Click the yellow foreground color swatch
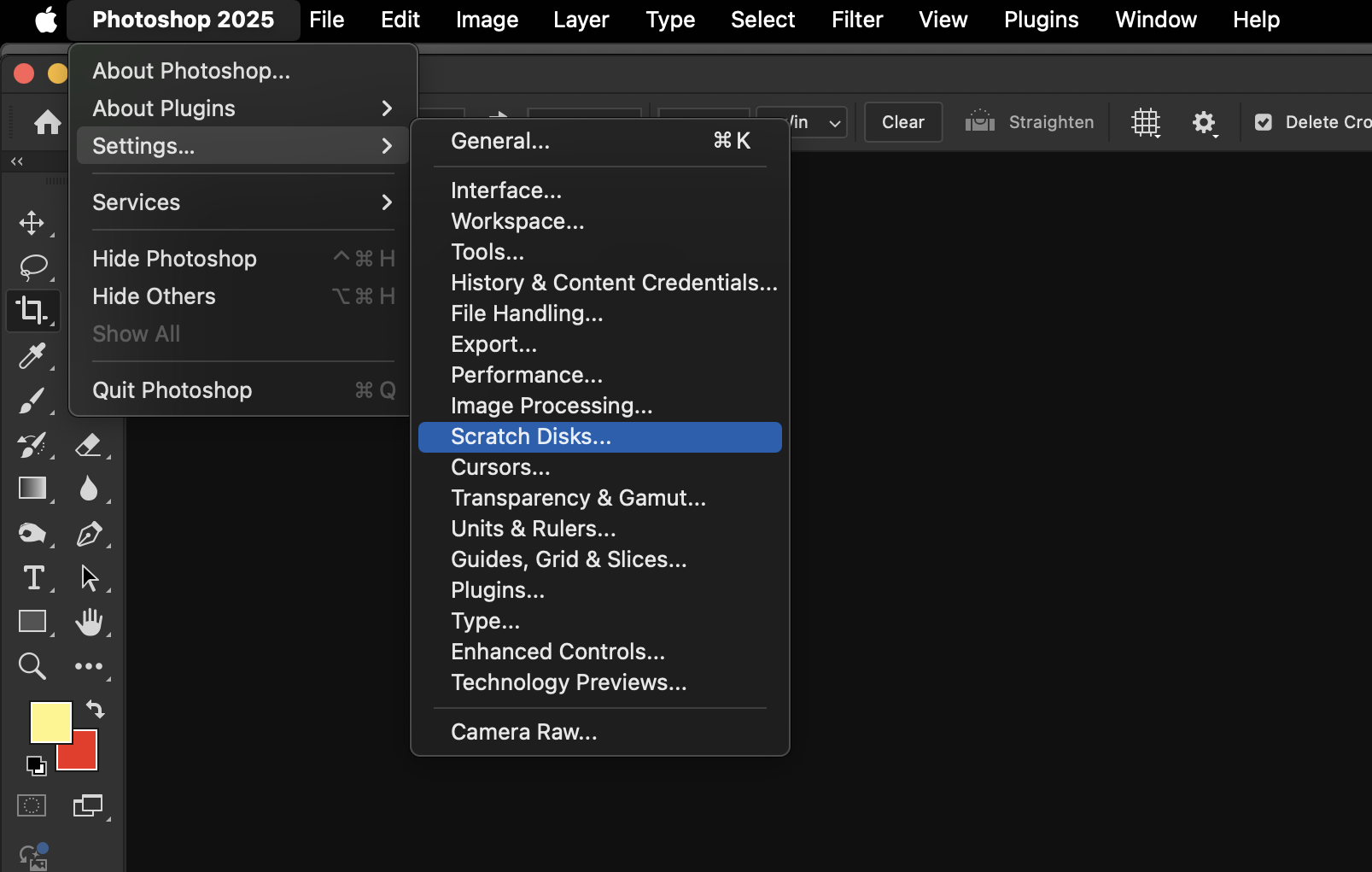Screen dimensions: 1372x872 click(50, 722)
